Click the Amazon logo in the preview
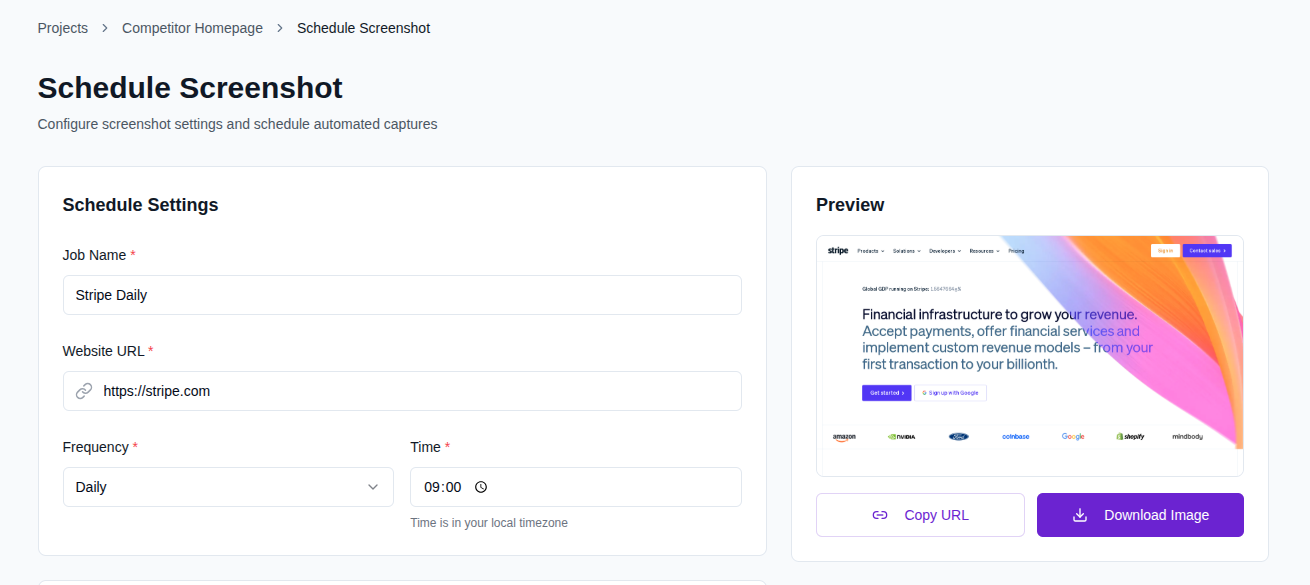The width and height of the screenshot is (1310, 585). coord(844,436)
